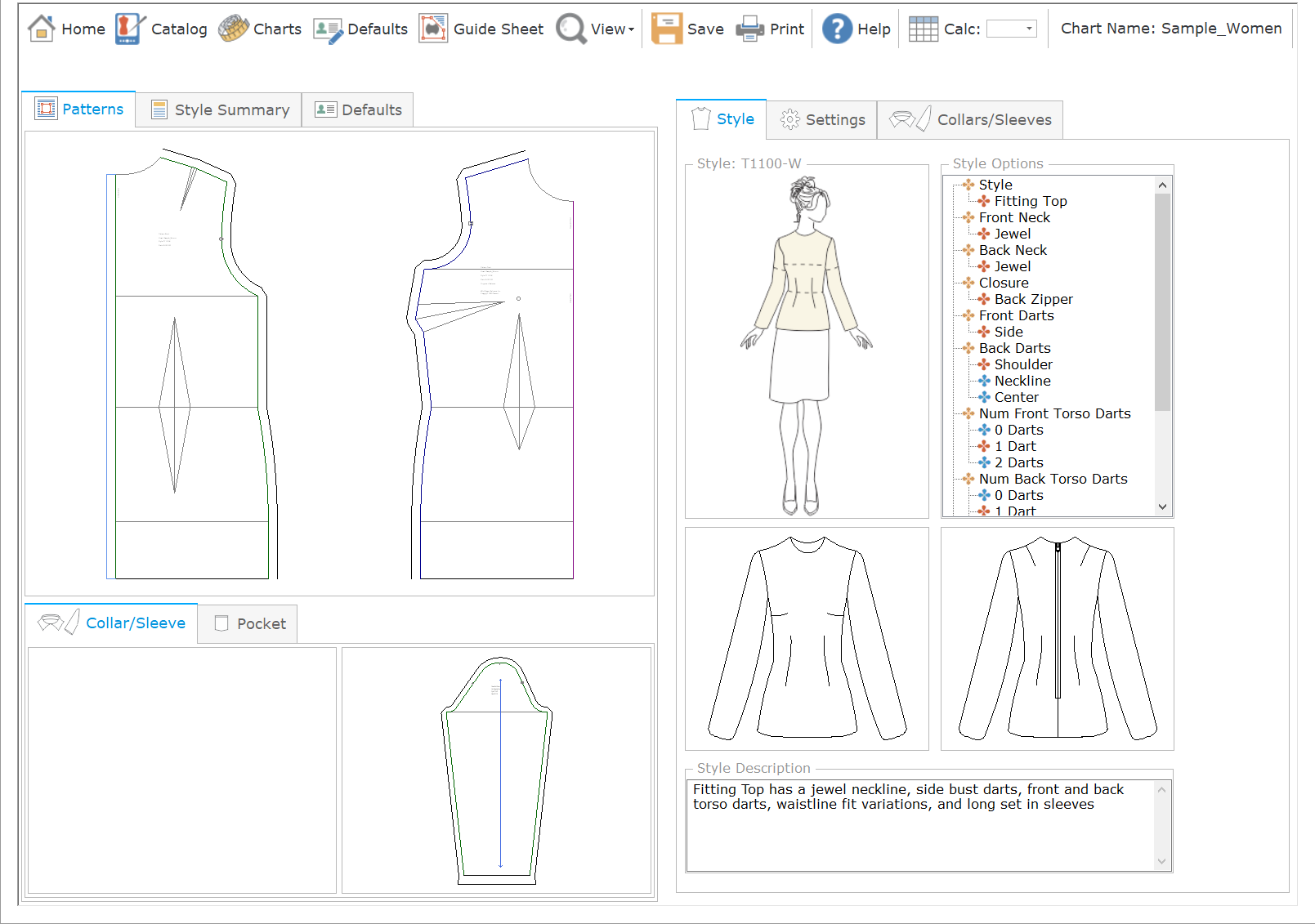Open the Settings tab
The image size is (1315, 924).
pos(822,119)
